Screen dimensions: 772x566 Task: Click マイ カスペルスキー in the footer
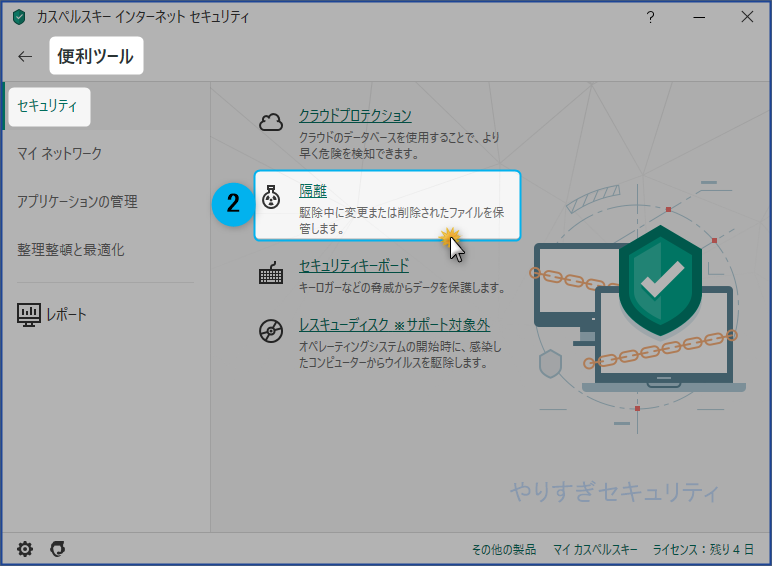coord(595,549)
